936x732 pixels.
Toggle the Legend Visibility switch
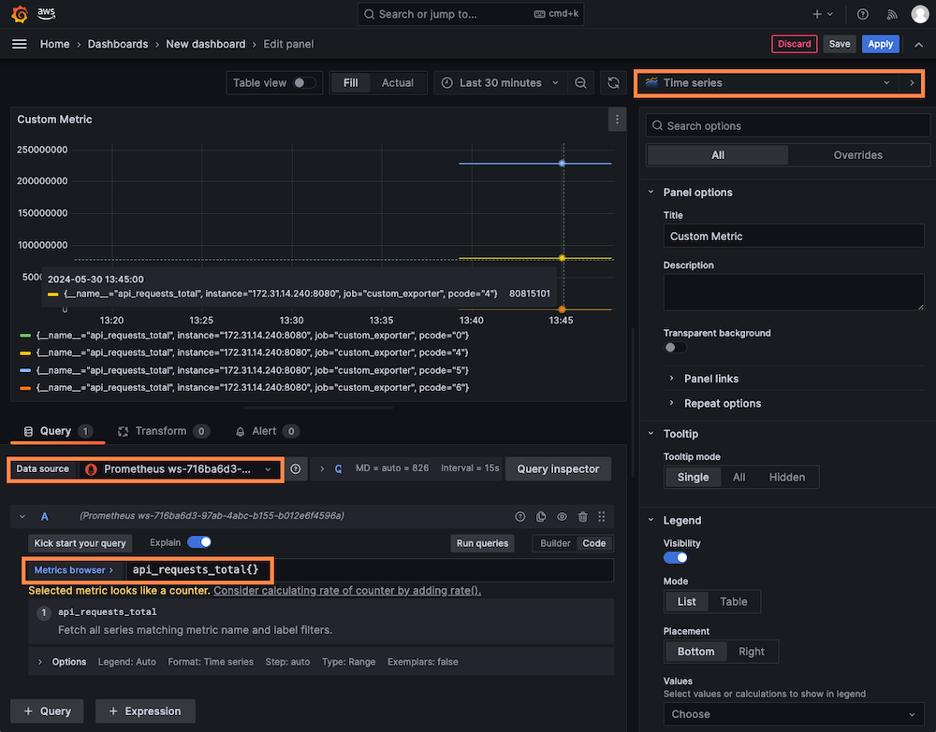(x=675, y=558)
